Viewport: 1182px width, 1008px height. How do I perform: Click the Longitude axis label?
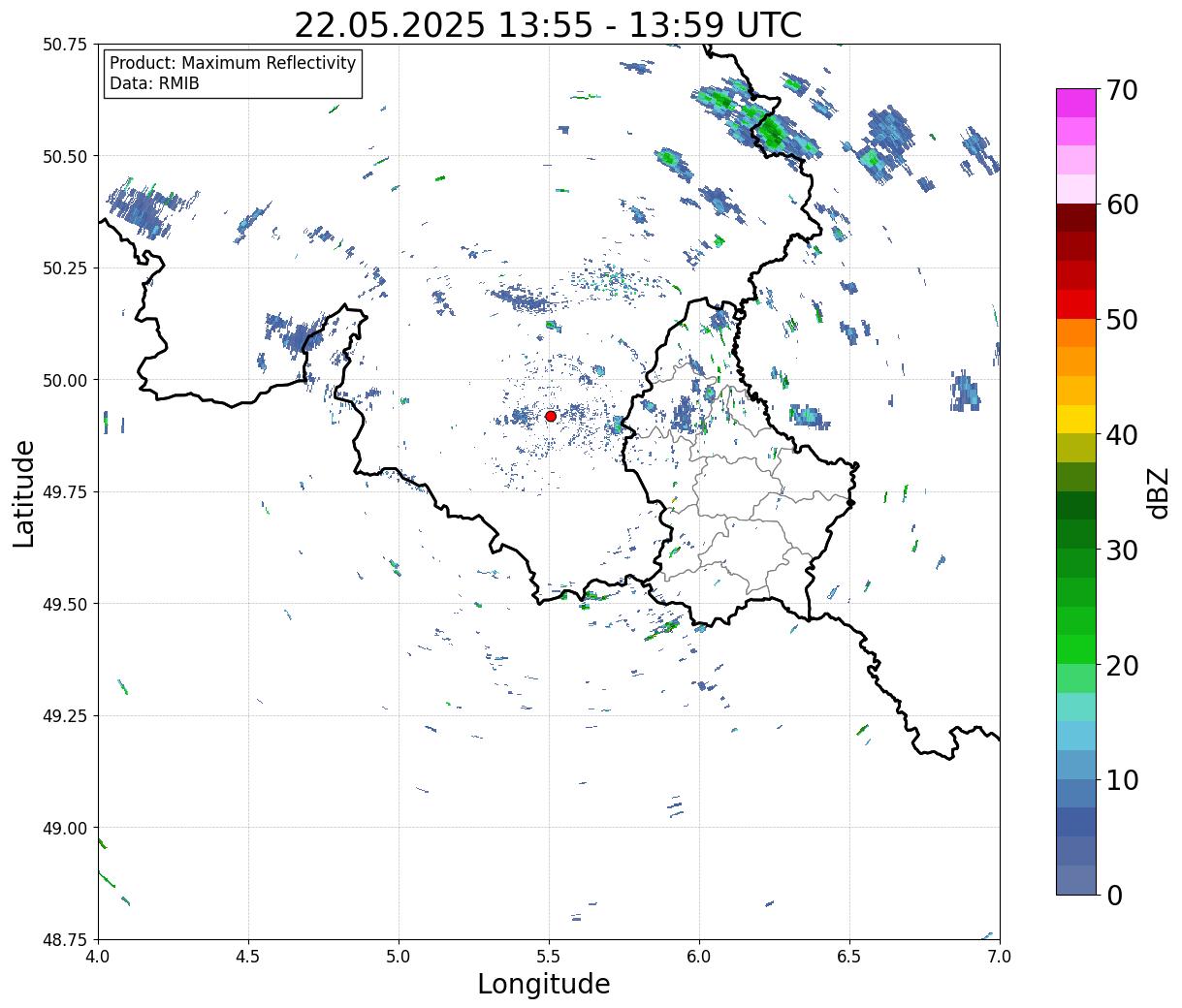[x=544, y=984]
